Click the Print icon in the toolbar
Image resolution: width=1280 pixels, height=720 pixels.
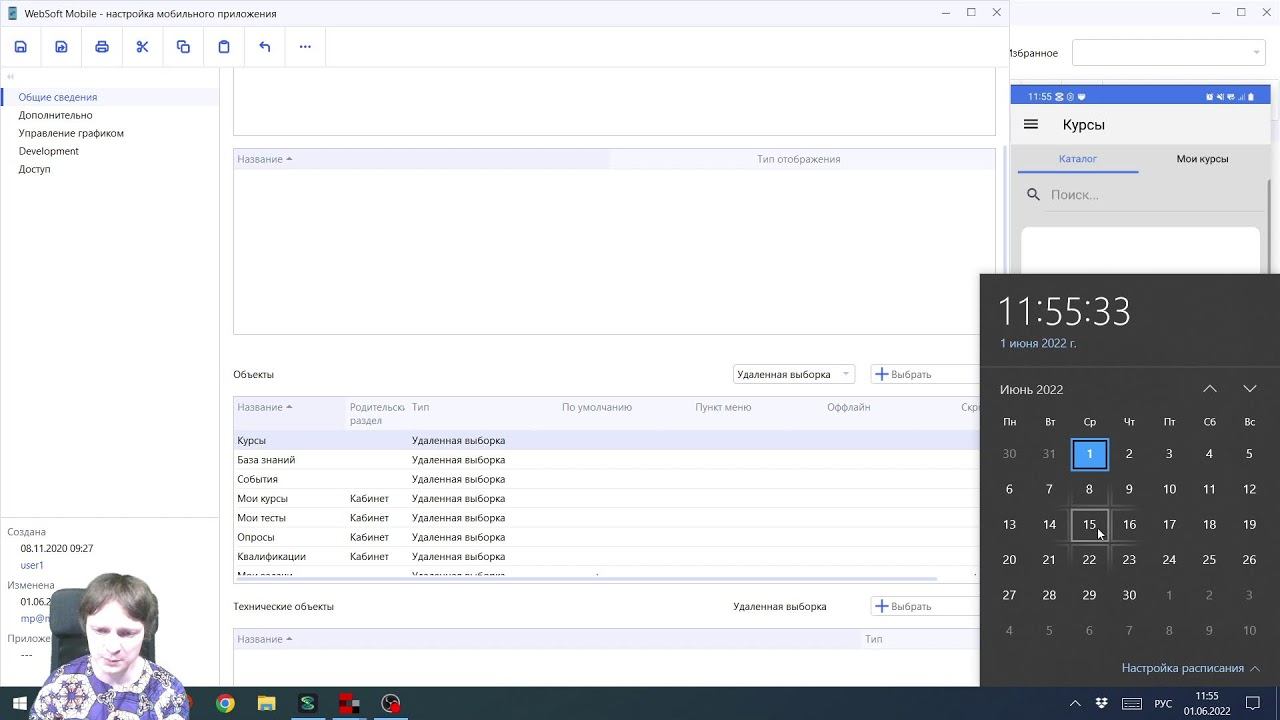point(102,47)
